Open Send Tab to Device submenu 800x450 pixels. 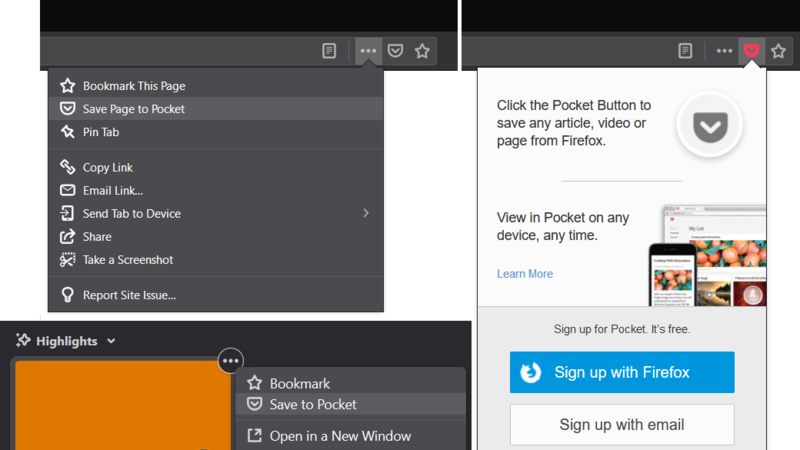click(216, 213)
